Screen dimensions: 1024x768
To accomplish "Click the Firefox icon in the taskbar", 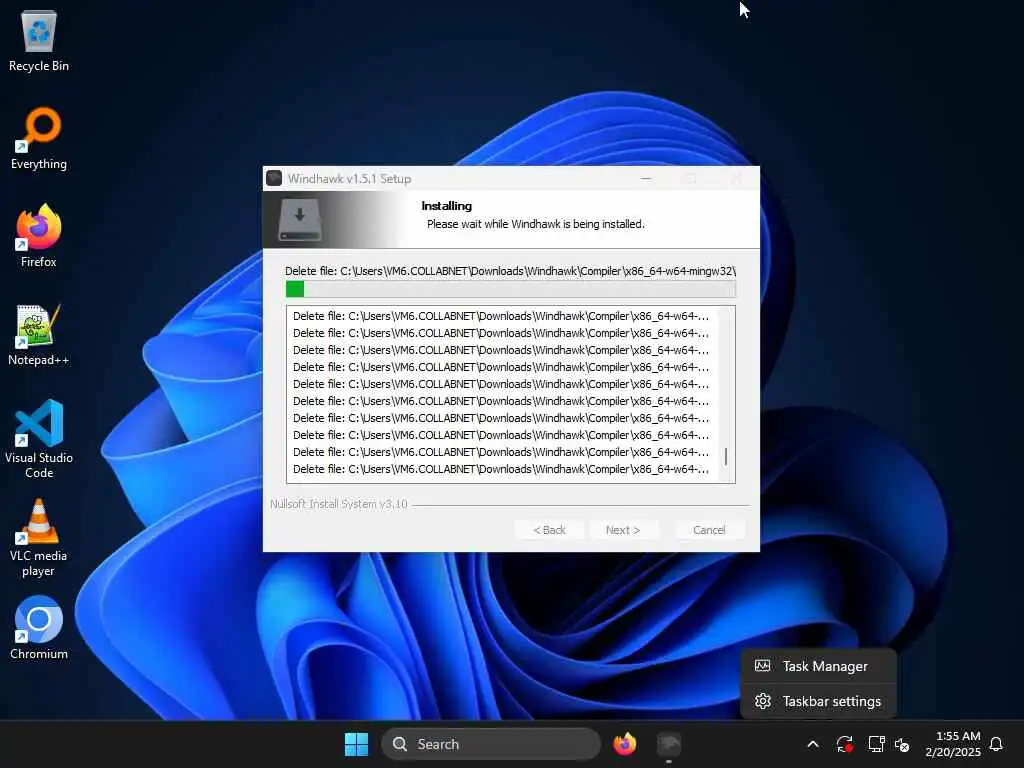I will pos(624,744).
